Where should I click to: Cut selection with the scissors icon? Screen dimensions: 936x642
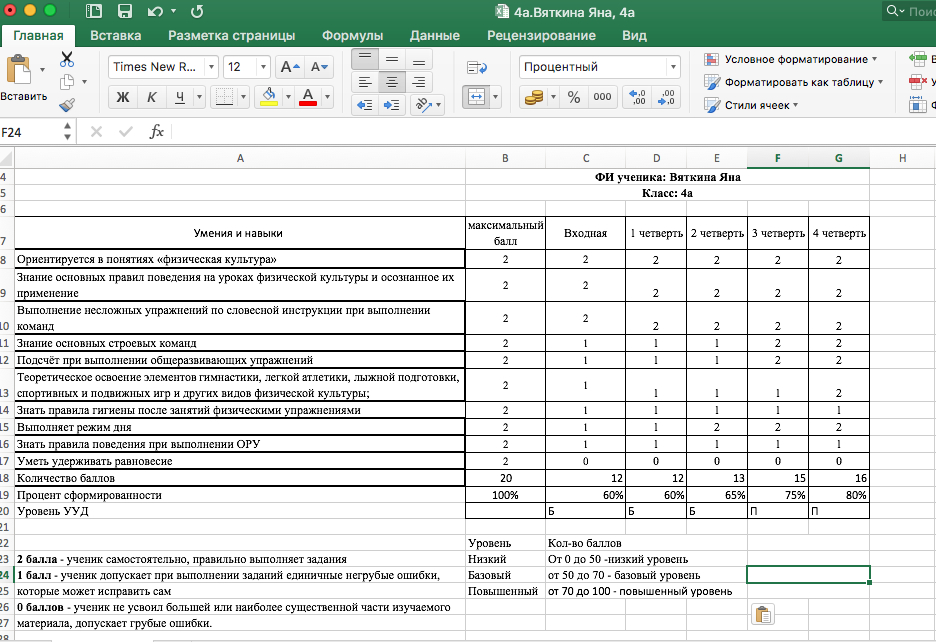[x=67, y=59]
